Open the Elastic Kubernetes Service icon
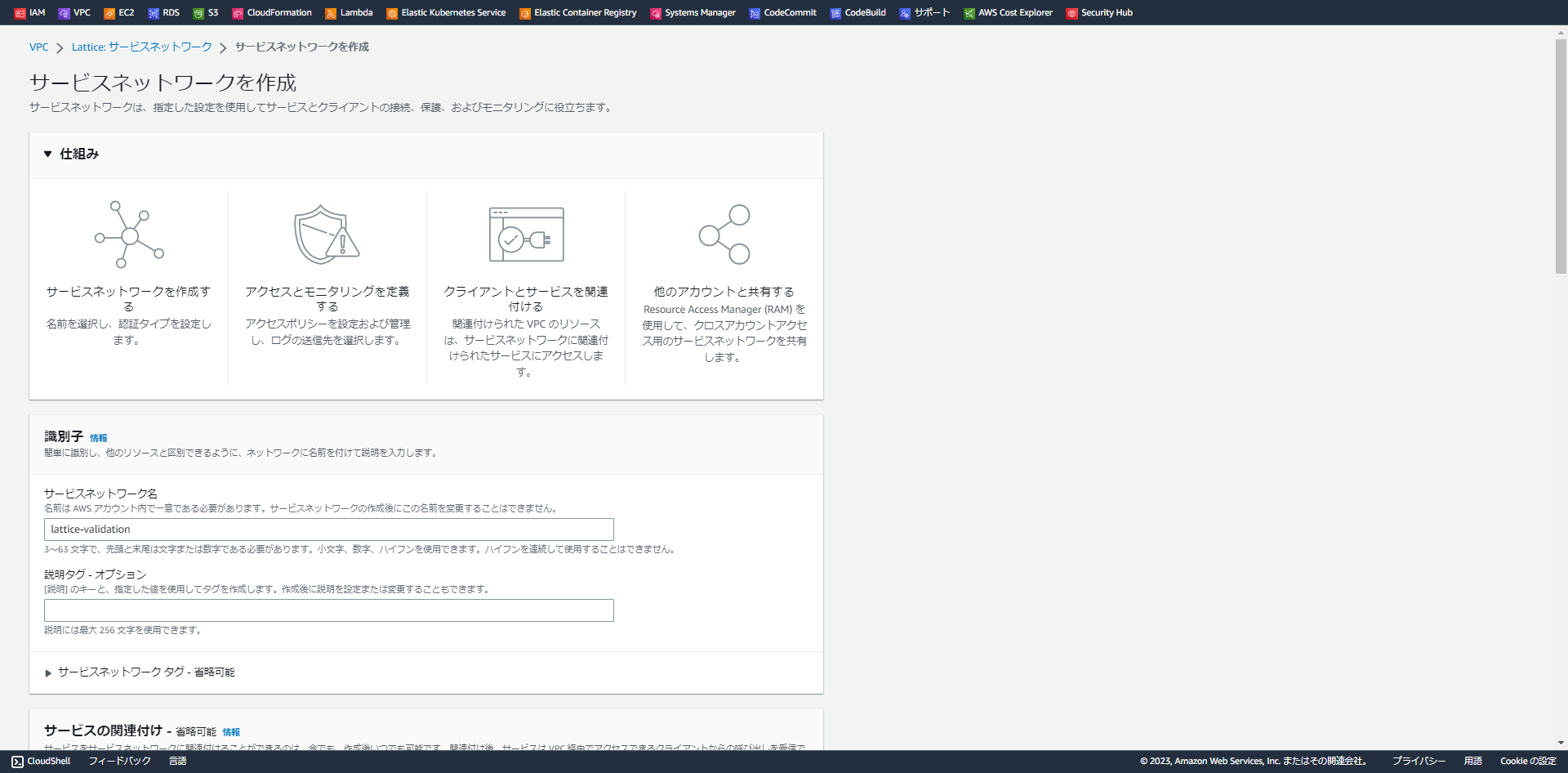This screenshot has height=773, width=1568. pyautogui.click(x=391, y=13)
